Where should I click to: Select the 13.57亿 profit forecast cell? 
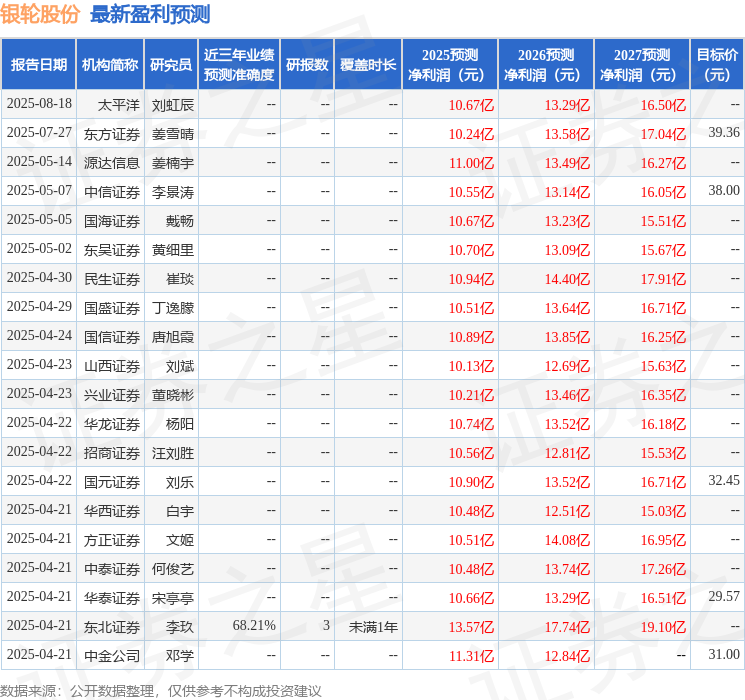click(471, 627)
